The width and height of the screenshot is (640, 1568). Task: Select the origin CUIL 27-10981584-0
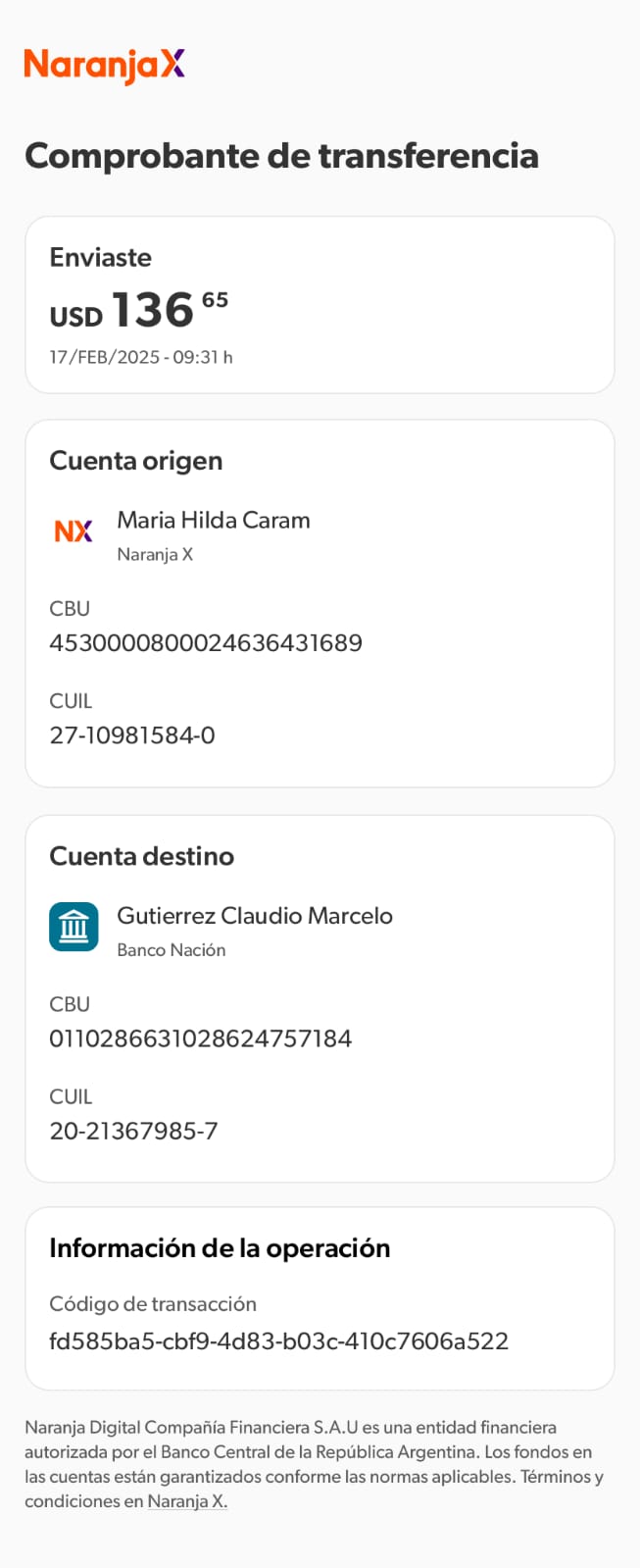click(132, 735)
